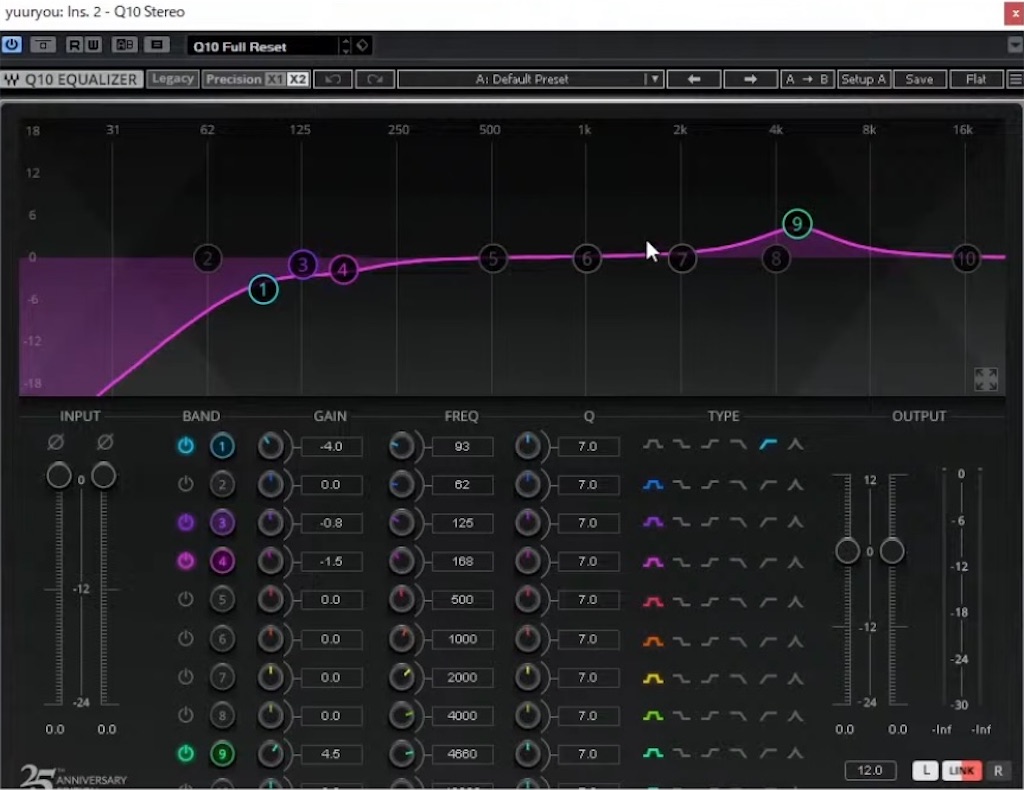Screen dimensions: 1024x790
Task: Select high shelf type for band 5
Action: coord(710,601)
